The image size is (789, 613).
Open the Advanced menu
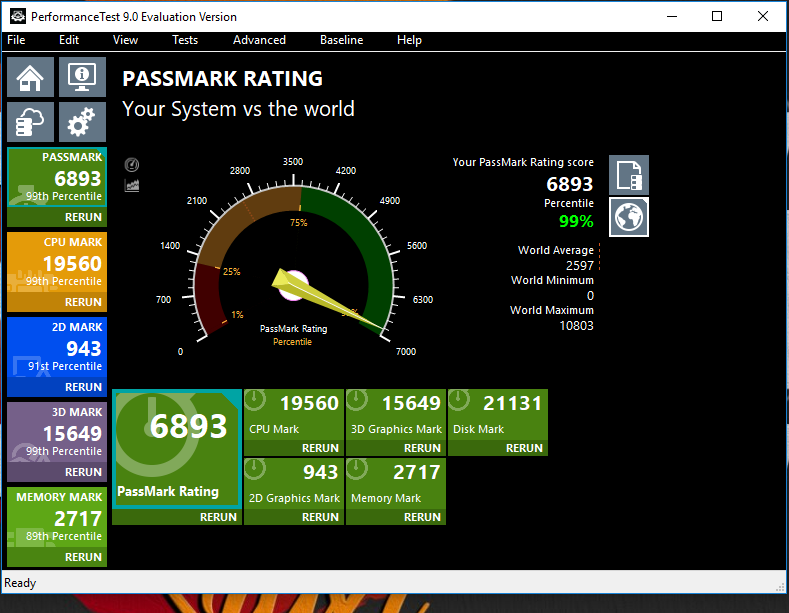tap(259, 40)
